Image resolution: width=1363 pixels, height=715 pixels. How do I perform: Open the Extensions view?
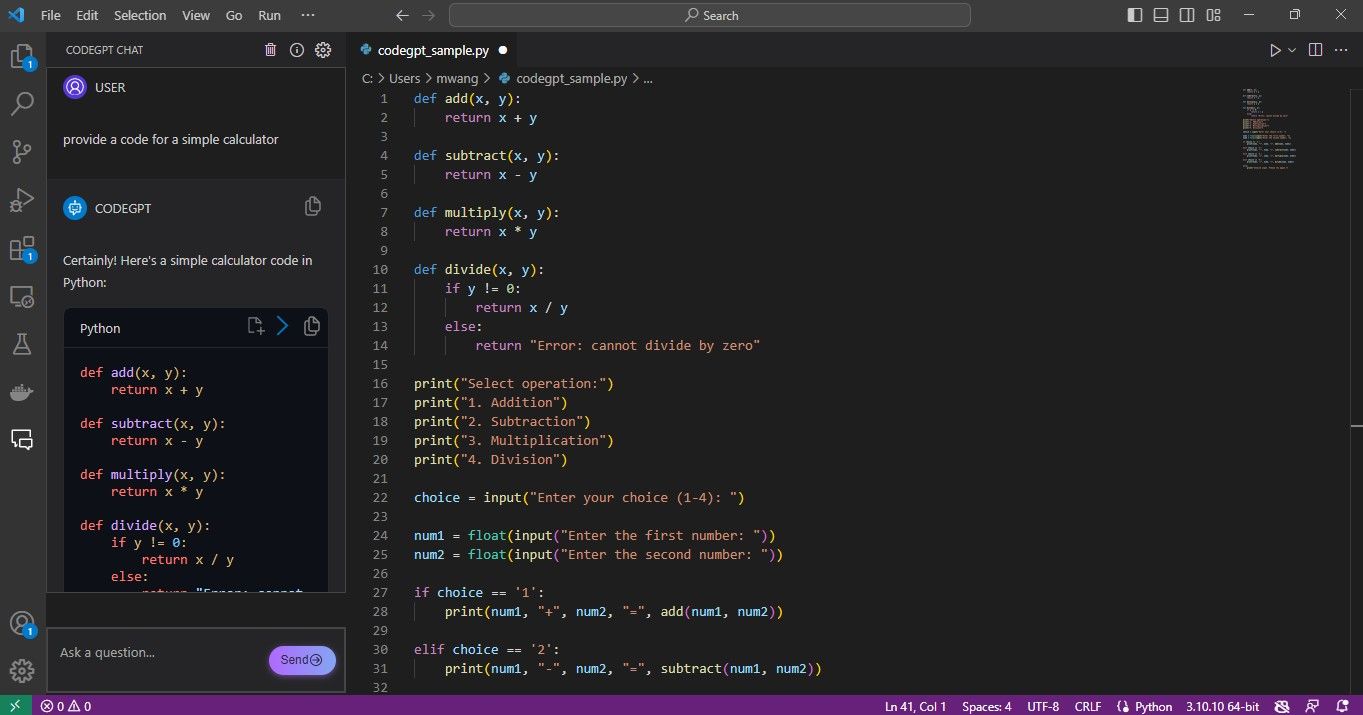pos(22,248)
